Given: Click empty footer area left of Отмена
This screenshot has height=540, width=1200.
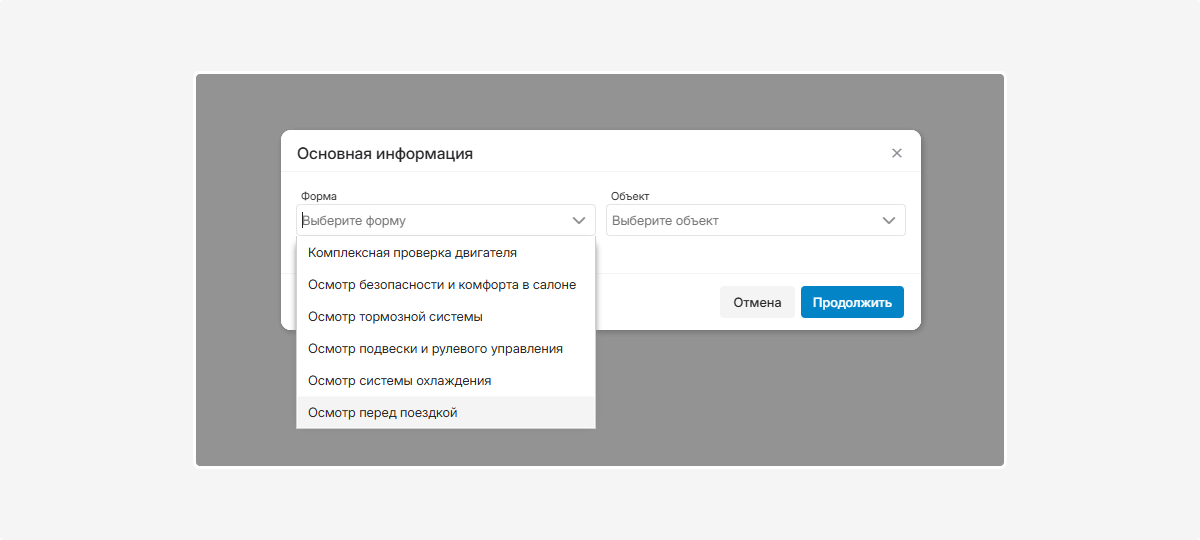Looking at the screenshot, I should coord(655,302).
